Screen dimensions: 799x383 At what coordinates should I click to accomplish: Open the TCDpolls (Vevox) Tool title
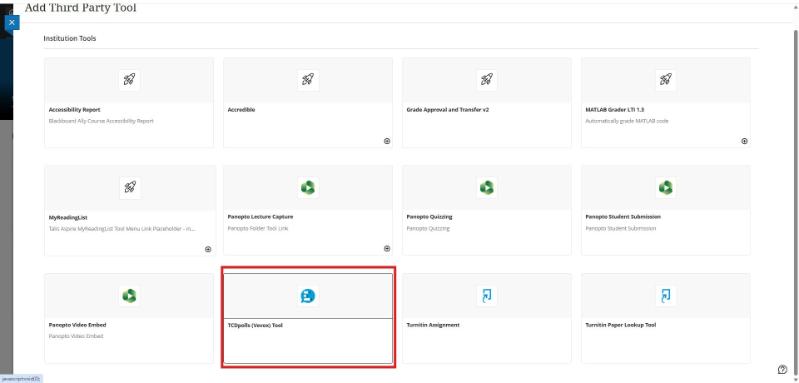click(255, 325)
